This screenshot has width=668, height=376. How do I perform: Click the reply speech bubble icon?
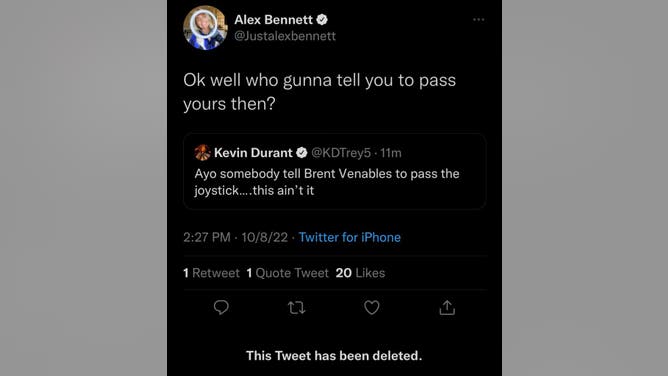(221, 307)
